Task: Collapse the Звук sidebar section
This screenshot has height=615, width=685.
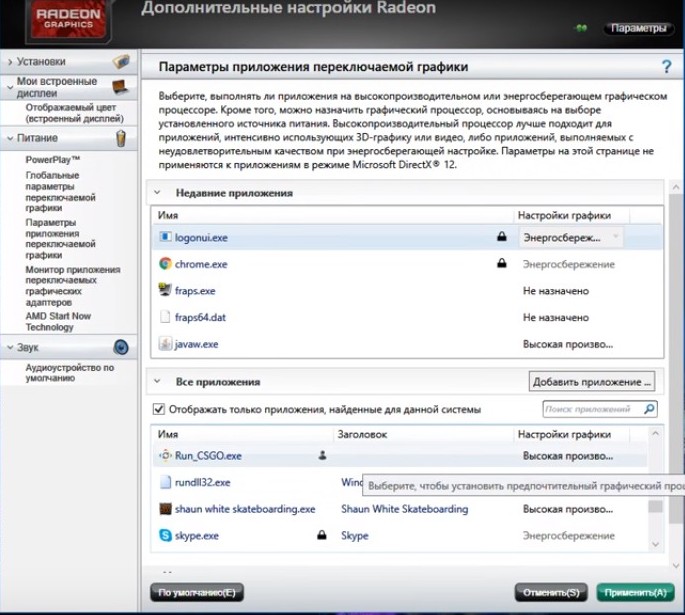Action: [x=10, y=348]
